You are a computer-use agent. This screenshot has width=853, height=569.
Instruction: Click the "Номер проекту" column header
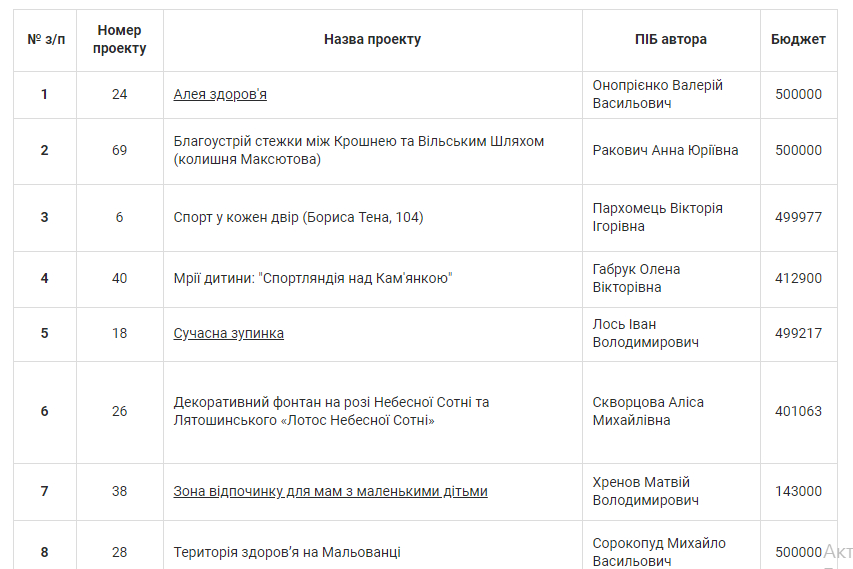pyautogui.click(x=119, y=40)
